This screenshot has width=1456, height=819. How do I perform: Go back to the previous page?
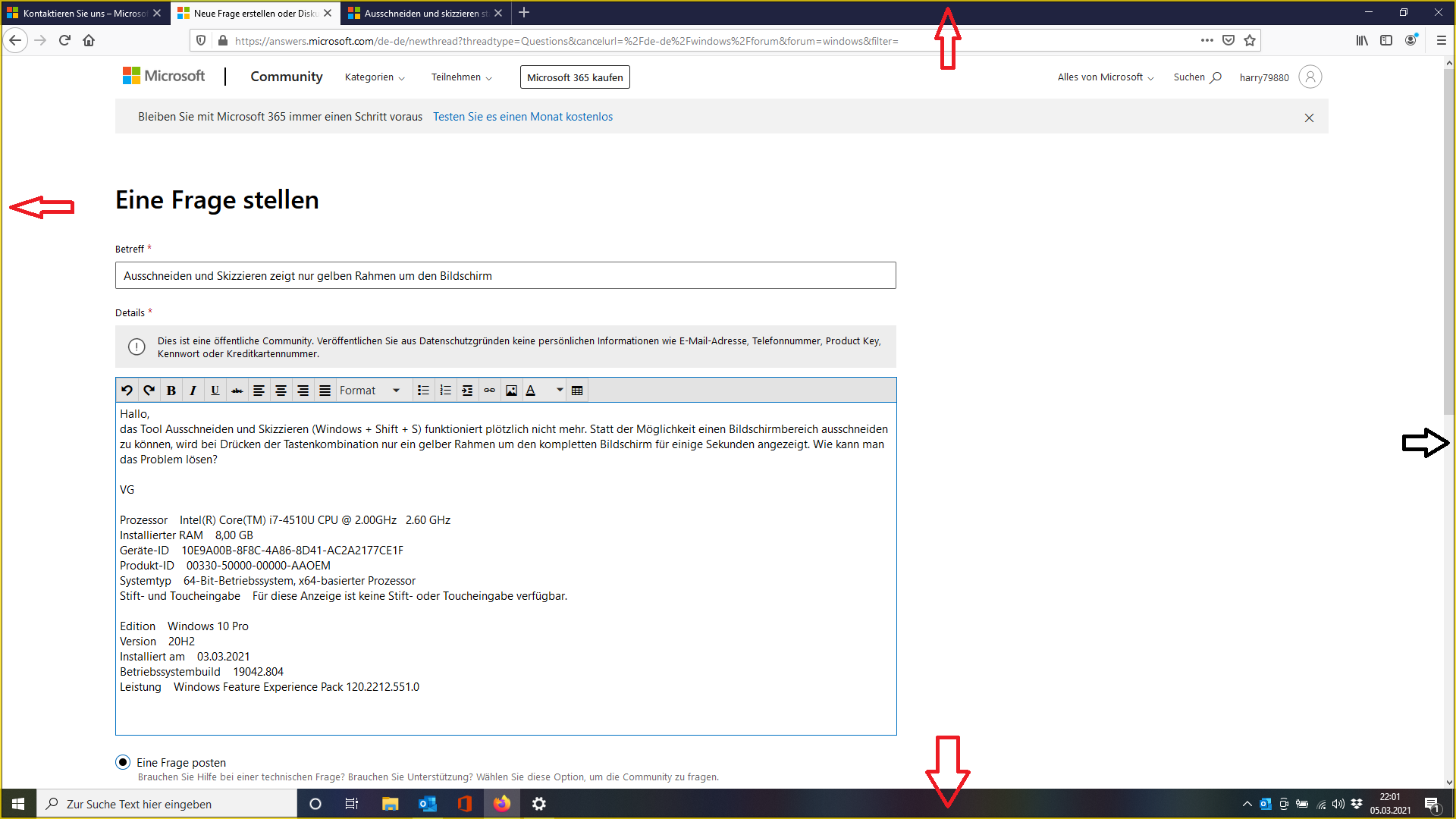pyautogui.click(x=15, y=40)
